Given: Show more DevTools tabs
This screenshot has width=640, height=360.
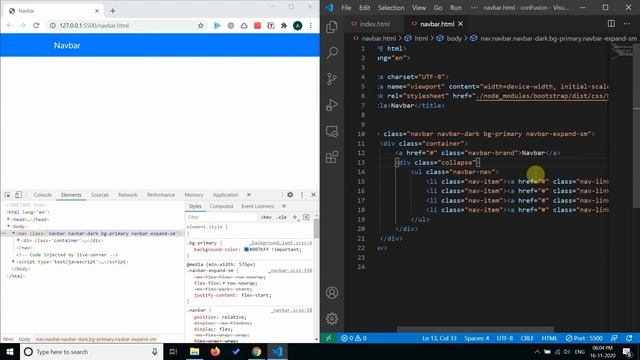Looking at the screenshot, I should (249, 195).
